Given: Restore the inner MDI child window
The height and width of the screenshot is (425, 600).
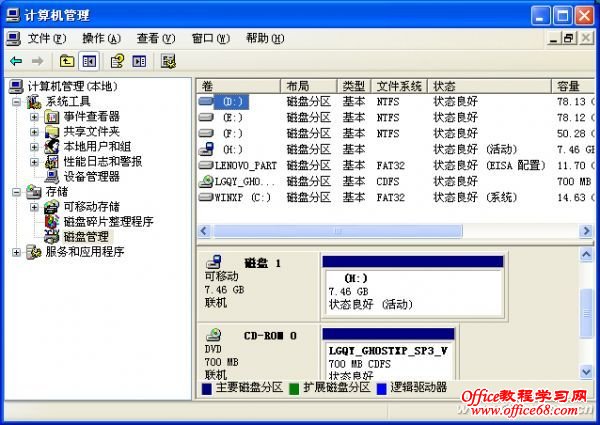Looking at the screenshot, I should click(x=569, y=38).
